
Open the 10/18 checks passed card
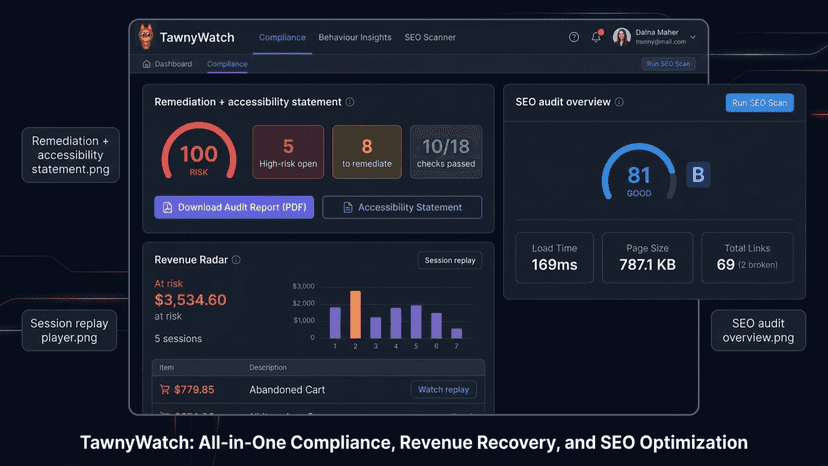(446, 152)
